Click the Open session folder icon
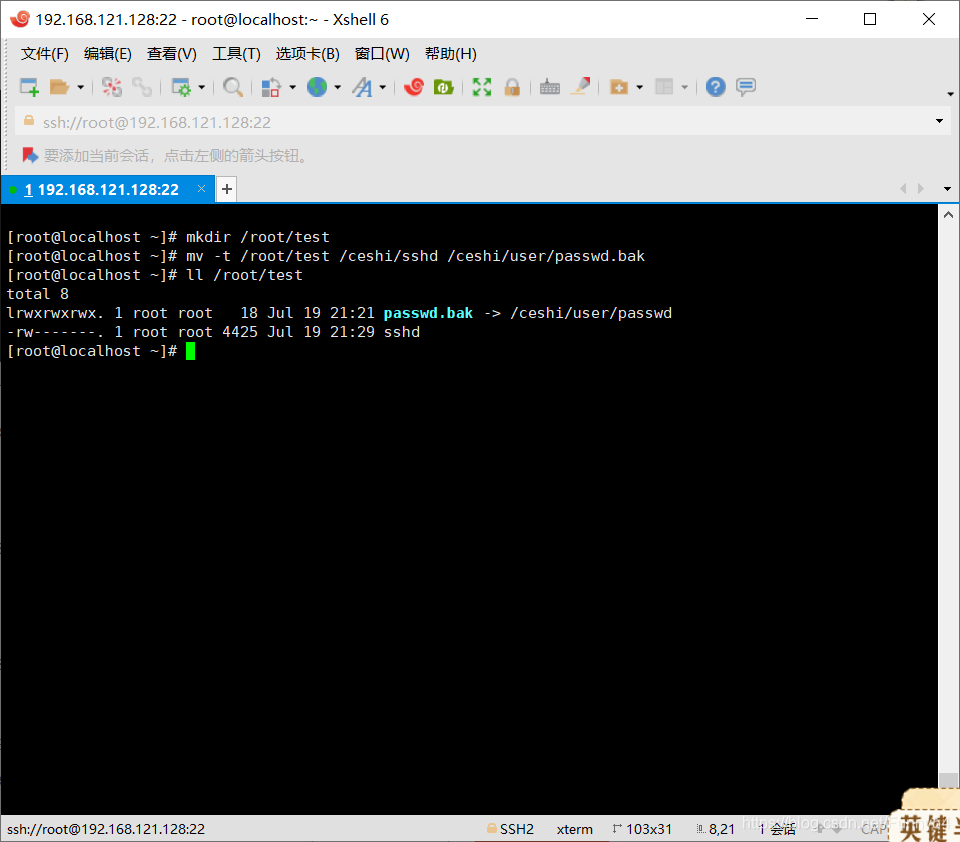The width and height of the screenshot is (960, 842). tap(59, 87)
